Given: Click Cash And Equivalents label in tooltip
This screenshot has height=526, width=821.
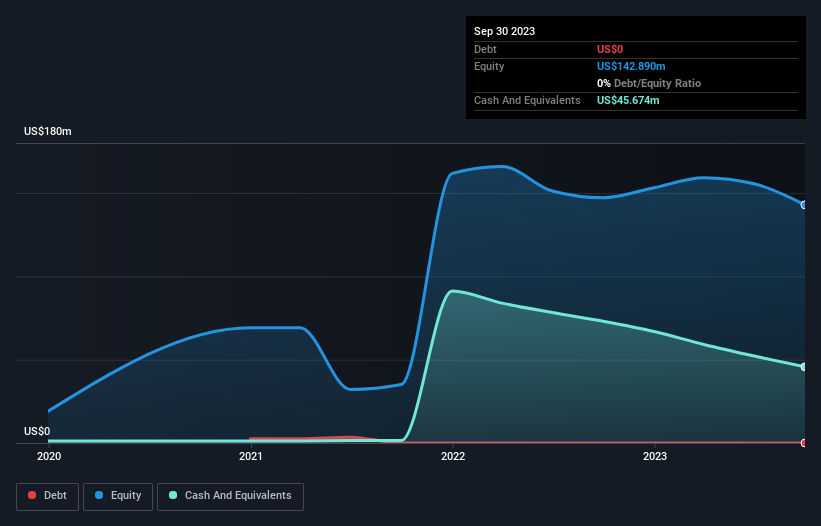Looking at the screenshot, I should point(527,100).
